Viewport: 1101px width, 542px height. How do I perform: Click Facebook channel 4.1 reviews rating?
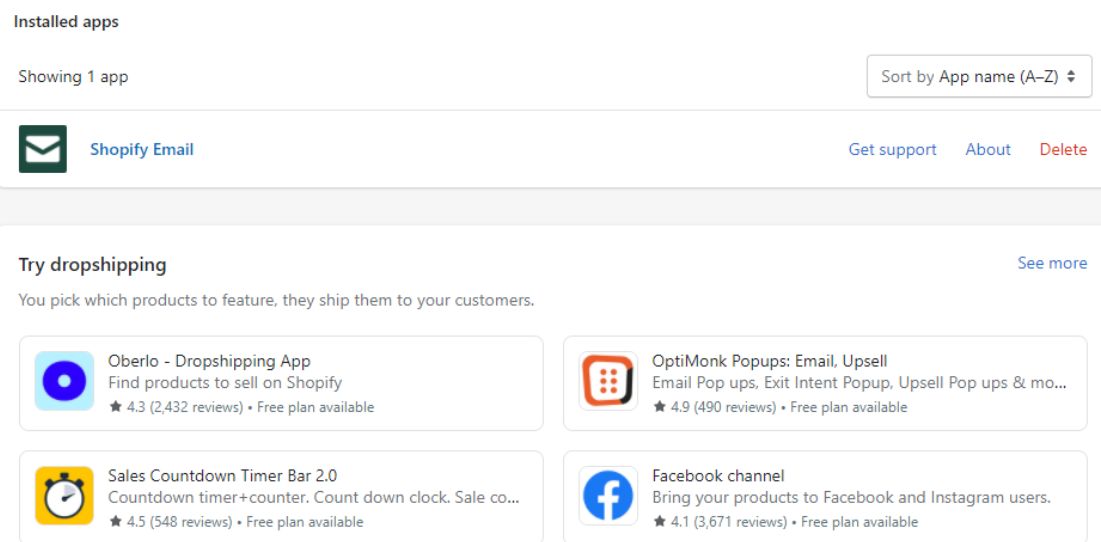(x=720, y=522)
